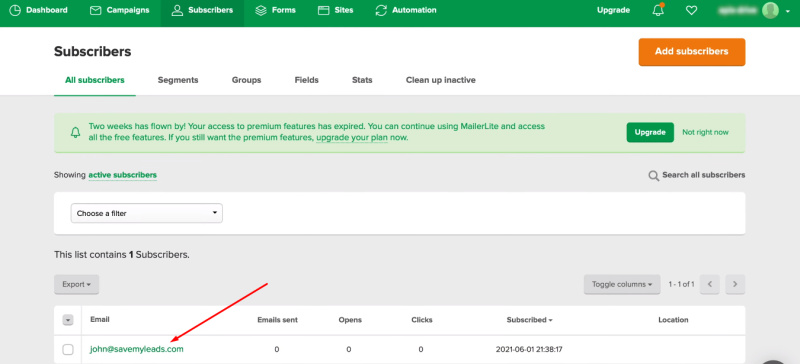Dismiss banner with Not right now
This screenshot has height=364, width=800.
705,132
